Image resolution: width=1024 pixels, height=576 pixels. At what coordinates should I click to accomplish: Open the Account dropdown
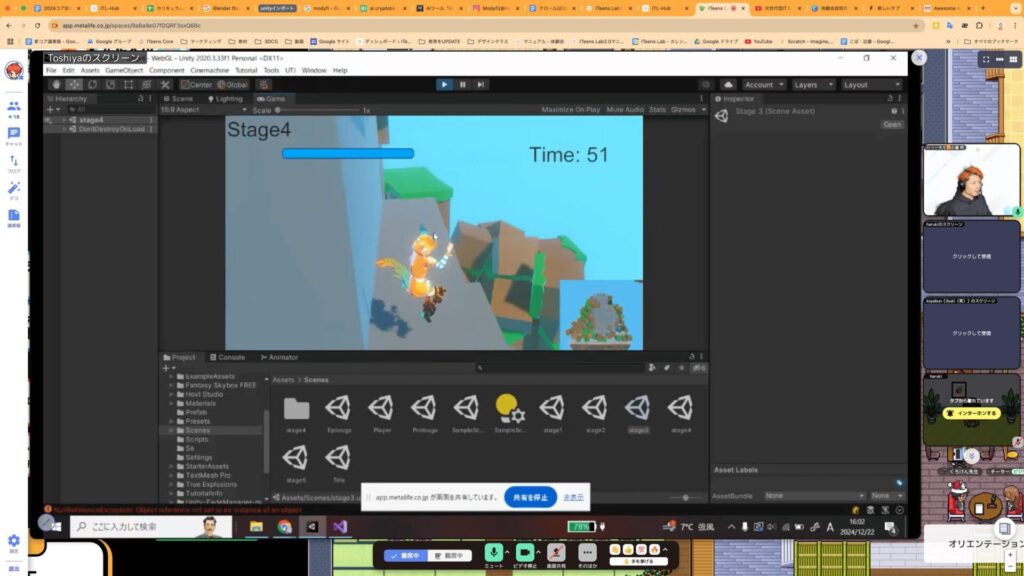[x=763, y=85]
